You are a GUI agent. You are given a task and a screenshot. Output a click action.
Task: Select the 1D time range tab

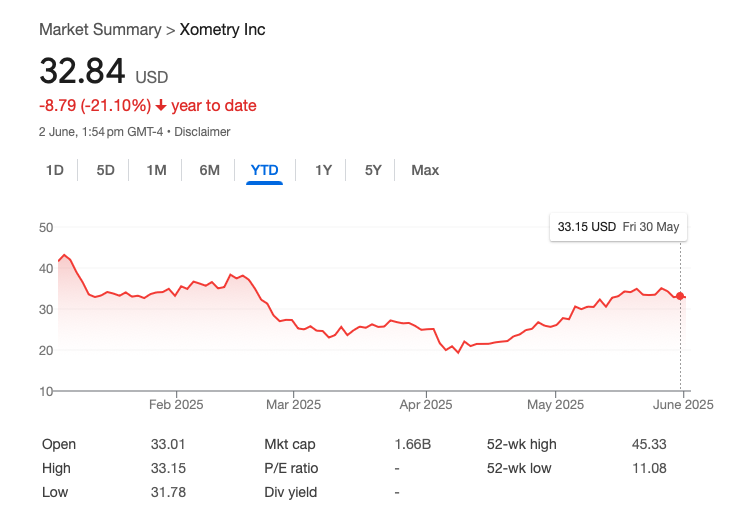(x=55, y=170)
